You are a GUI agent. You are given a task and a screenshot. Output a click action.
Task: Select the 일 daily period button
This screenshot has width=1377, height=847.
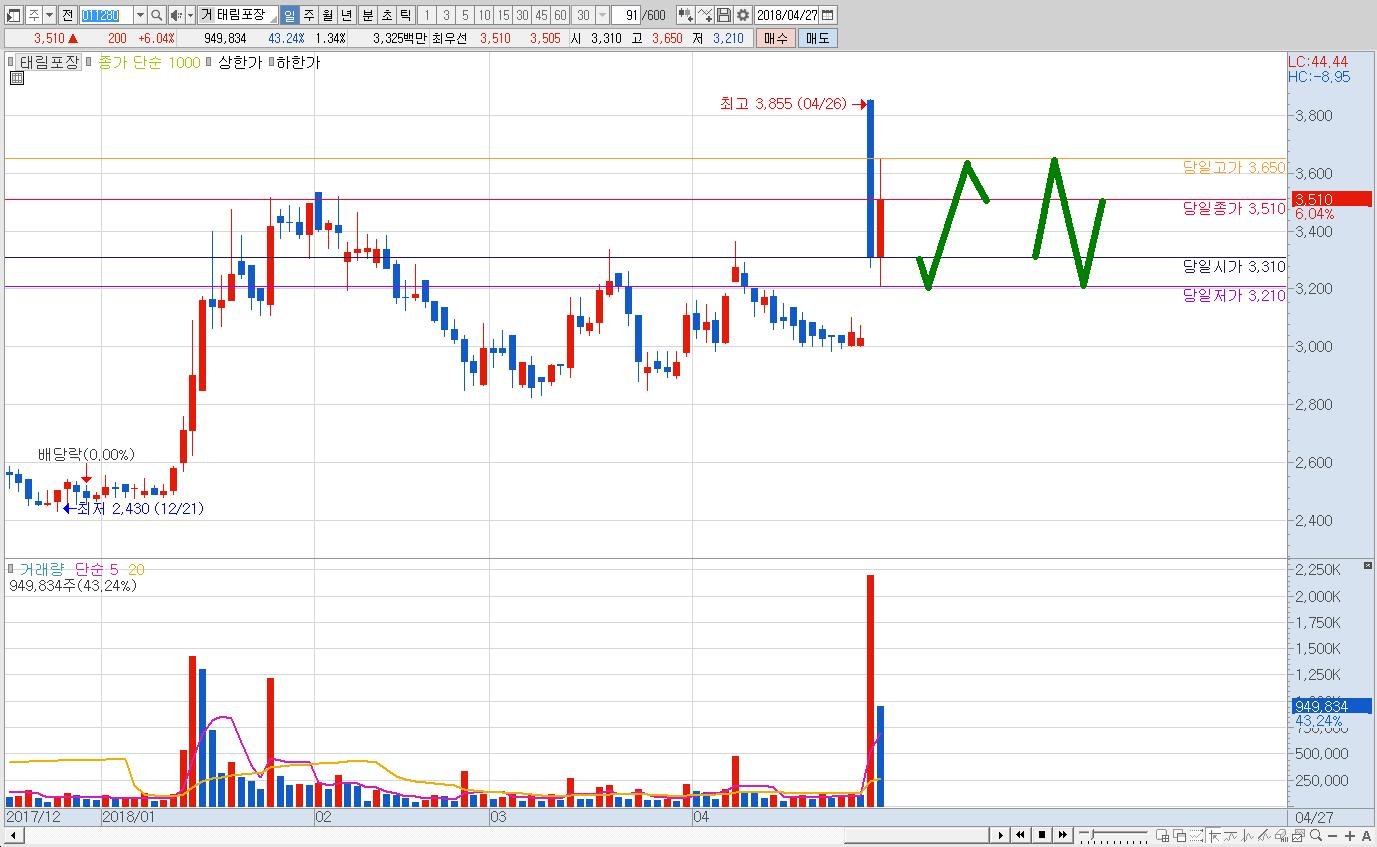[290, 15]
